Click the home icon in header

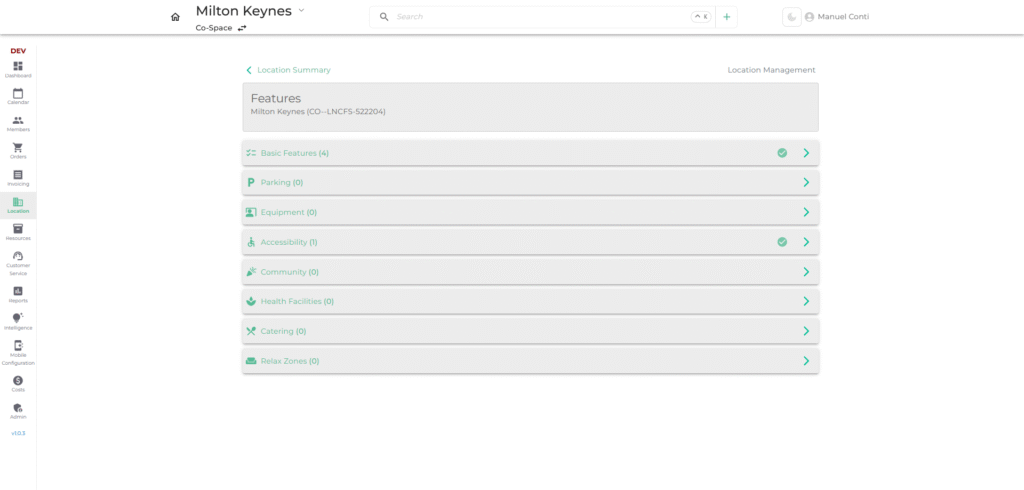[x=175, y=17]
